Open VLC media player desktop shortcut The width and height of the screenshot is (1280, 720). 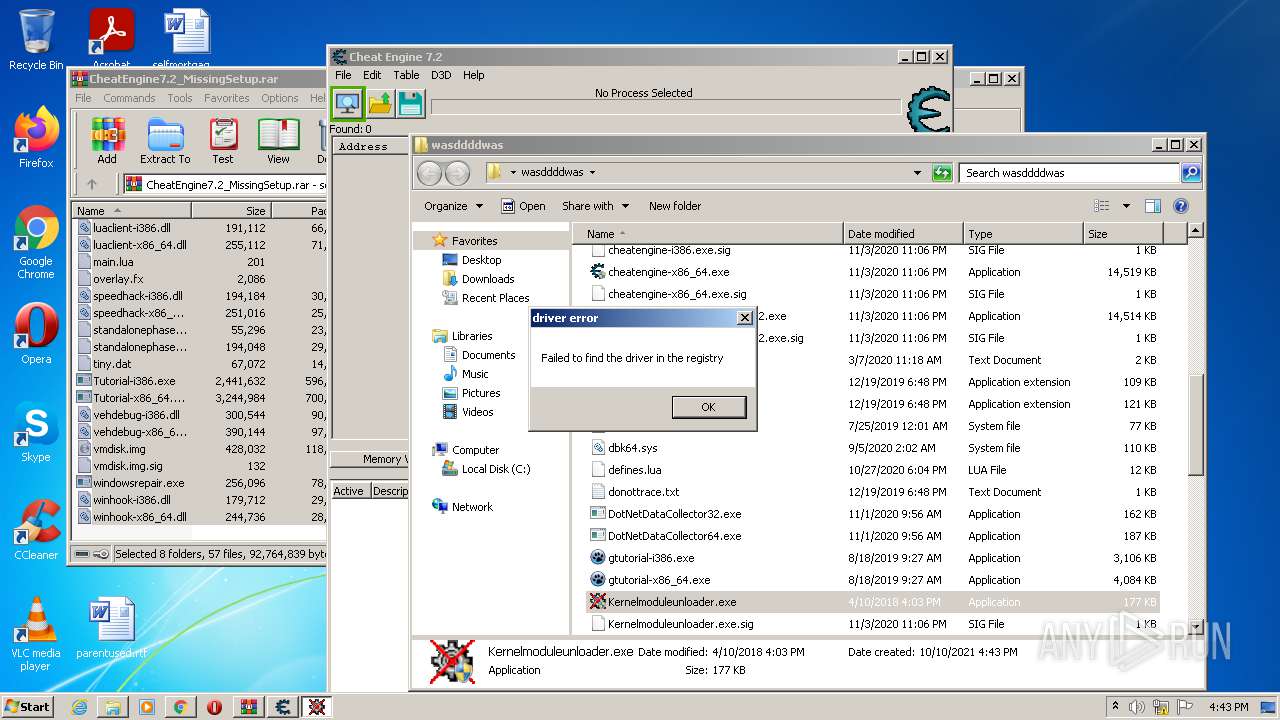pyautogui.click(x=36, y=634)
